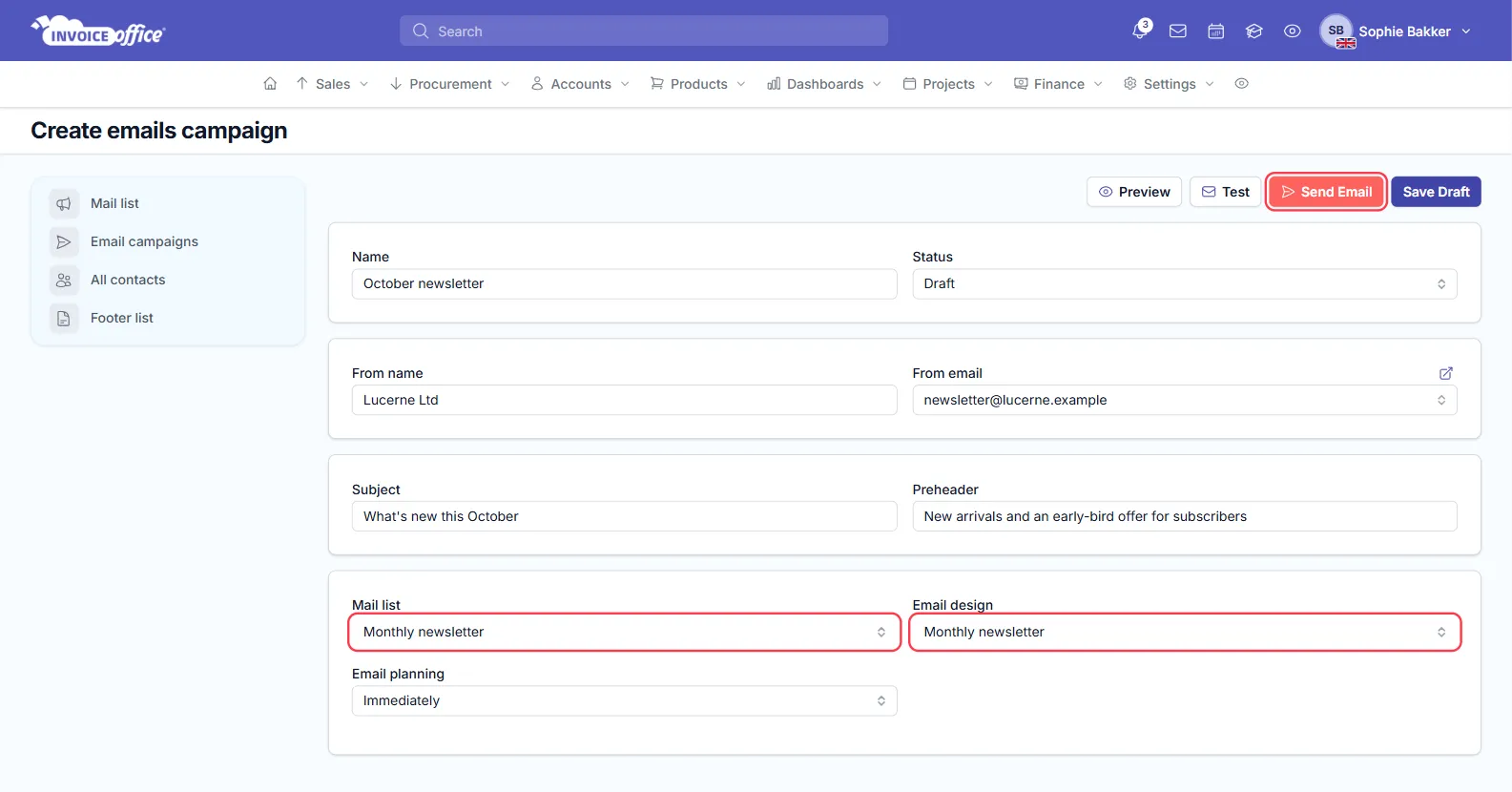Open the Email design dropdown

[x=1185, y=632]
